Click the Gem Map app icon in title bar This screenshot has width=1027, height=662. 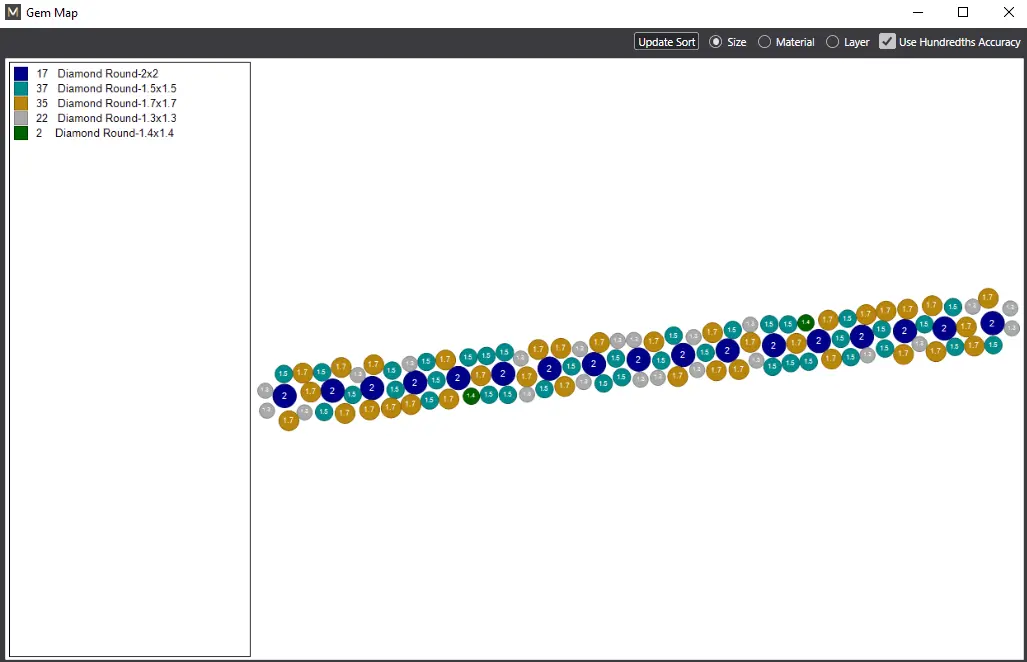coord(12,12)
